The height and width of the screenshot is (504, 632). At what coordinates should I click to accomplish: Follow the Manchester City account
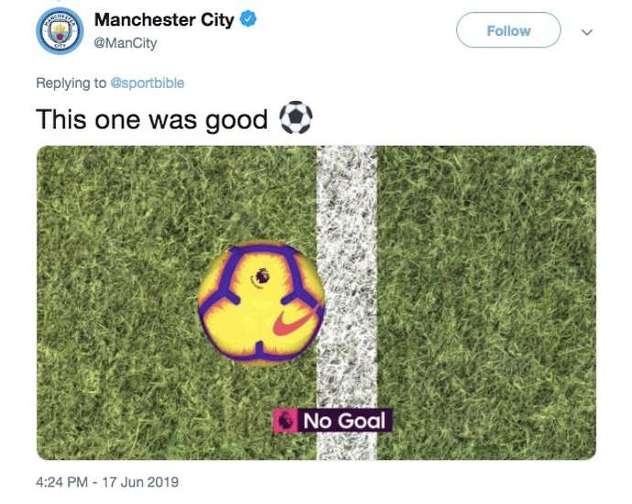508,30
